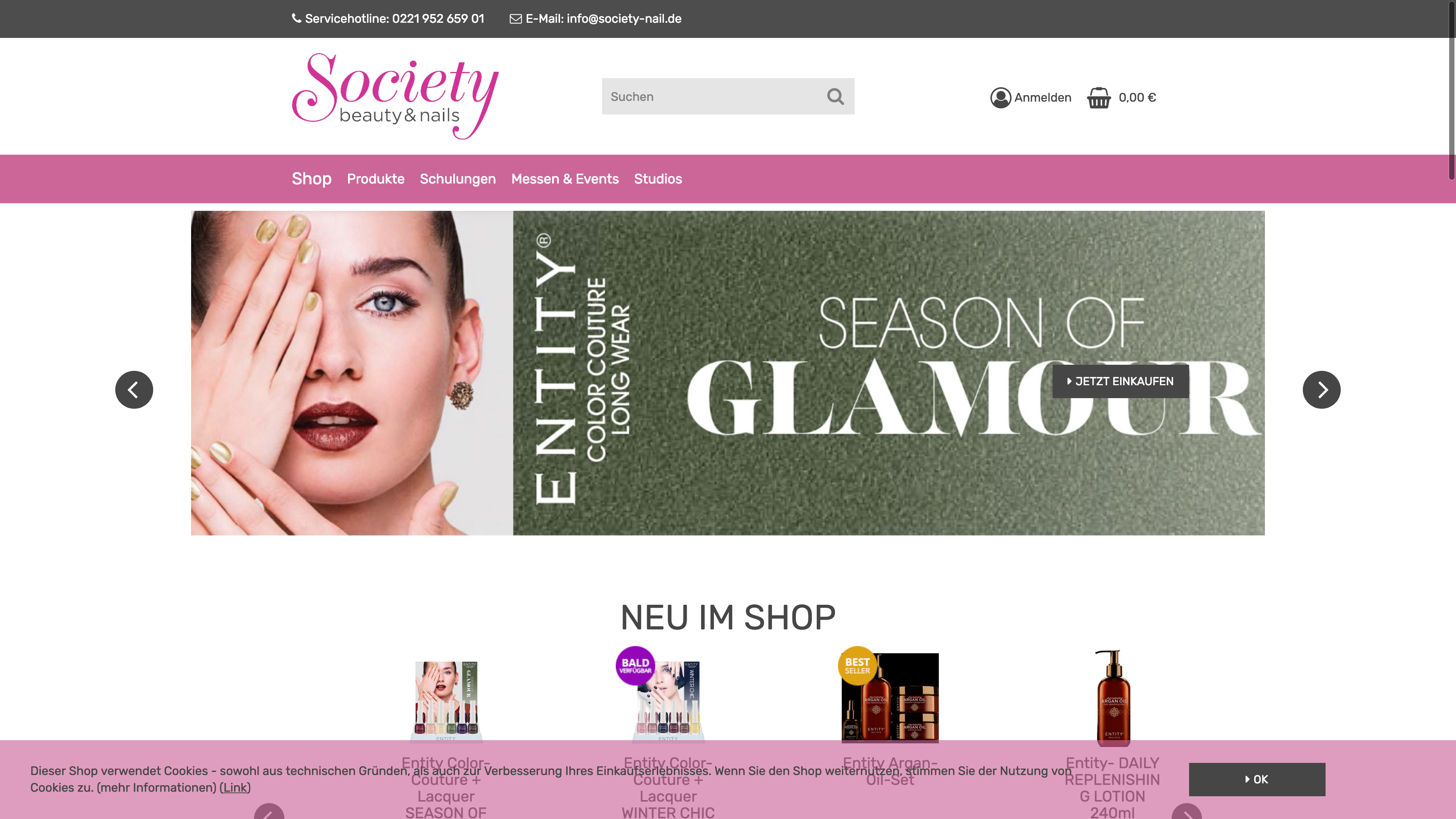Open the cookie information Link
The height and width of the screenshot is (819, 1456).
(235, 788)
